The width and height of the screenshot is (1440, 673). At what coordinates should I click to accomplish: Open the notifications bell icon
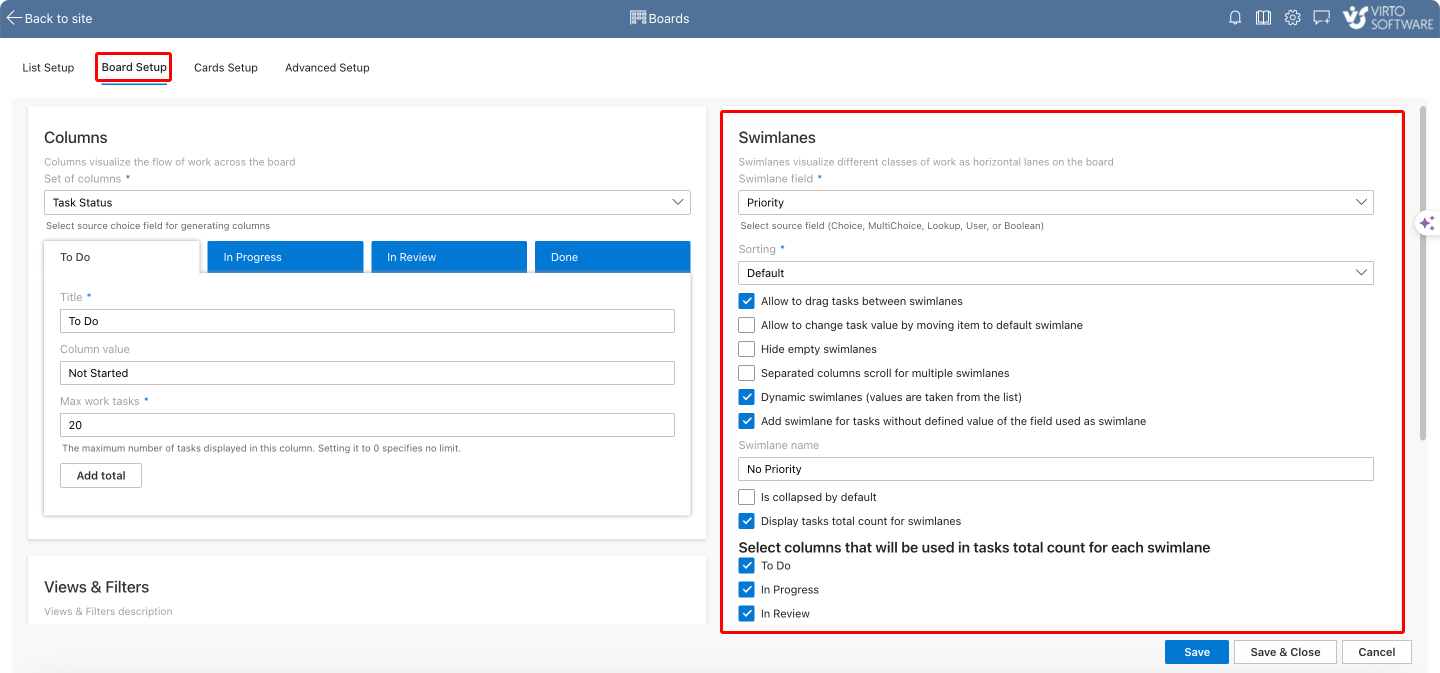[x=1235, y=18]
